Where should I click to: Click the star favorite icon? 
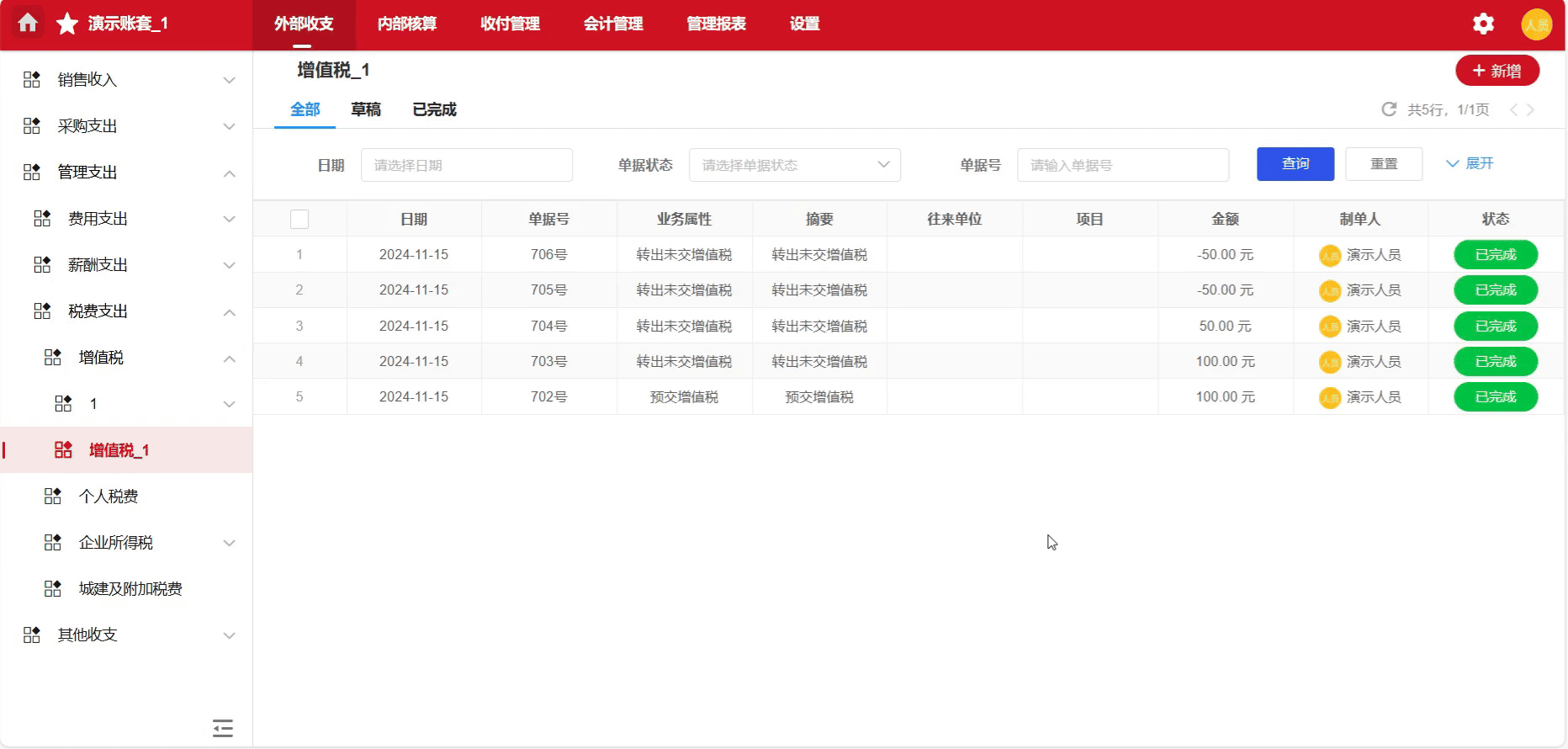point(67,24)
